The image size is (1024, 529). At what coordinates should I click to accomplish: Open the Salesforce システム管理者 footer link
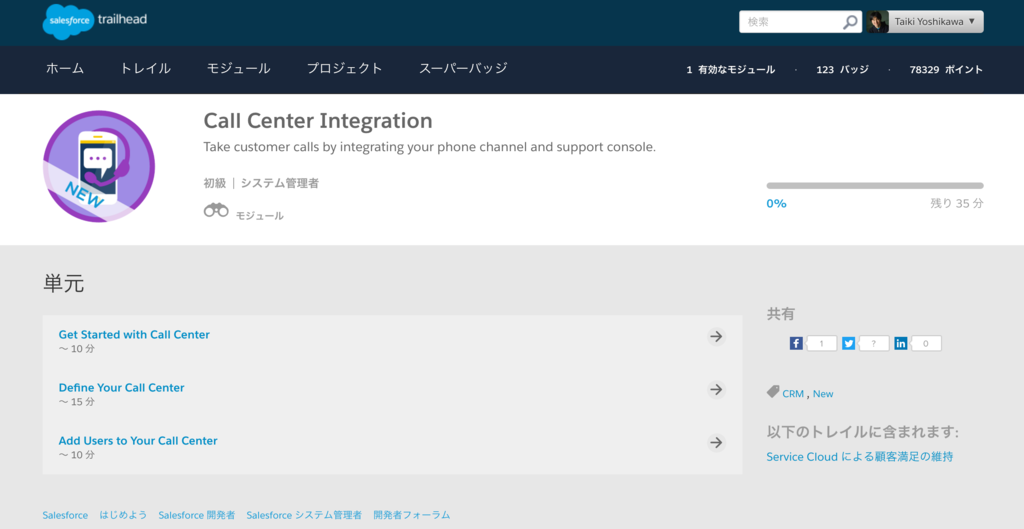coord(304,515)
